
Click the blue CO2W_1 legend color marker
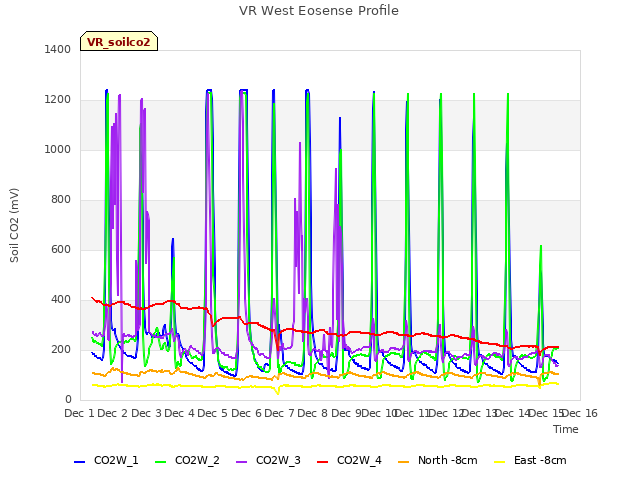coord(79,462)
